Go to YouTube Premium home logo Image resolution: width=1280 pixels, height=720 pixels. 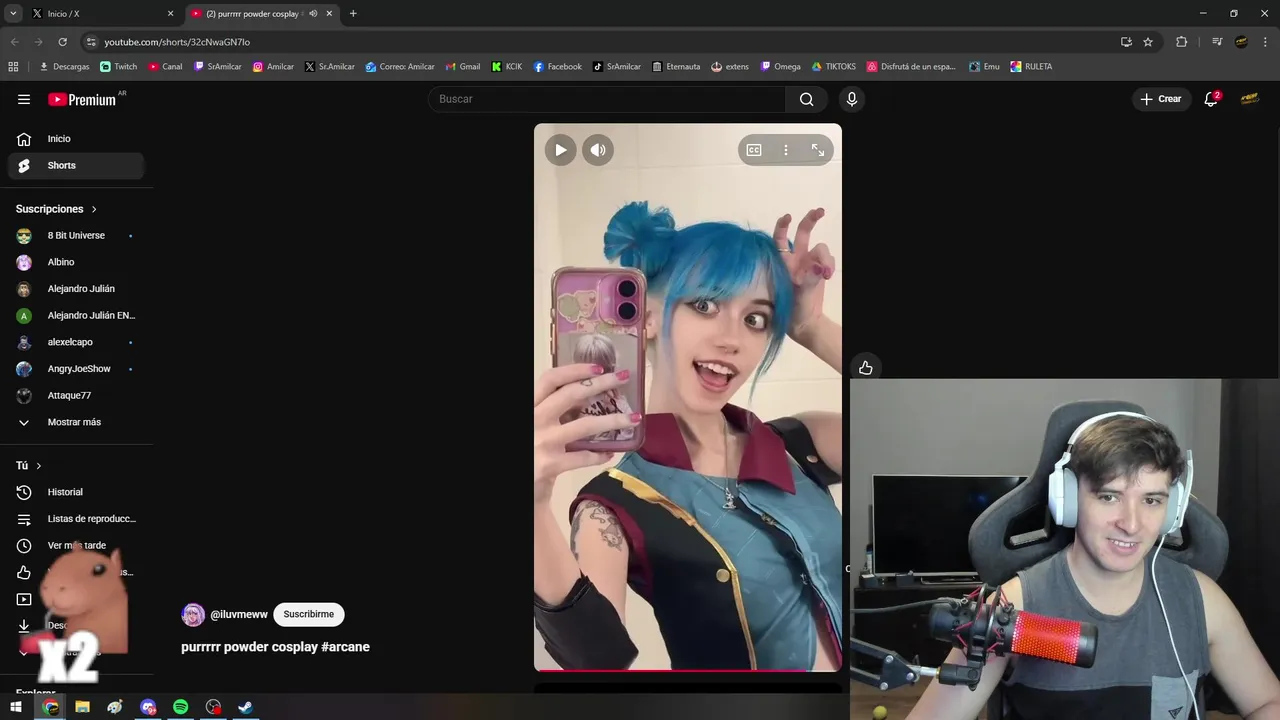[83, 99]
